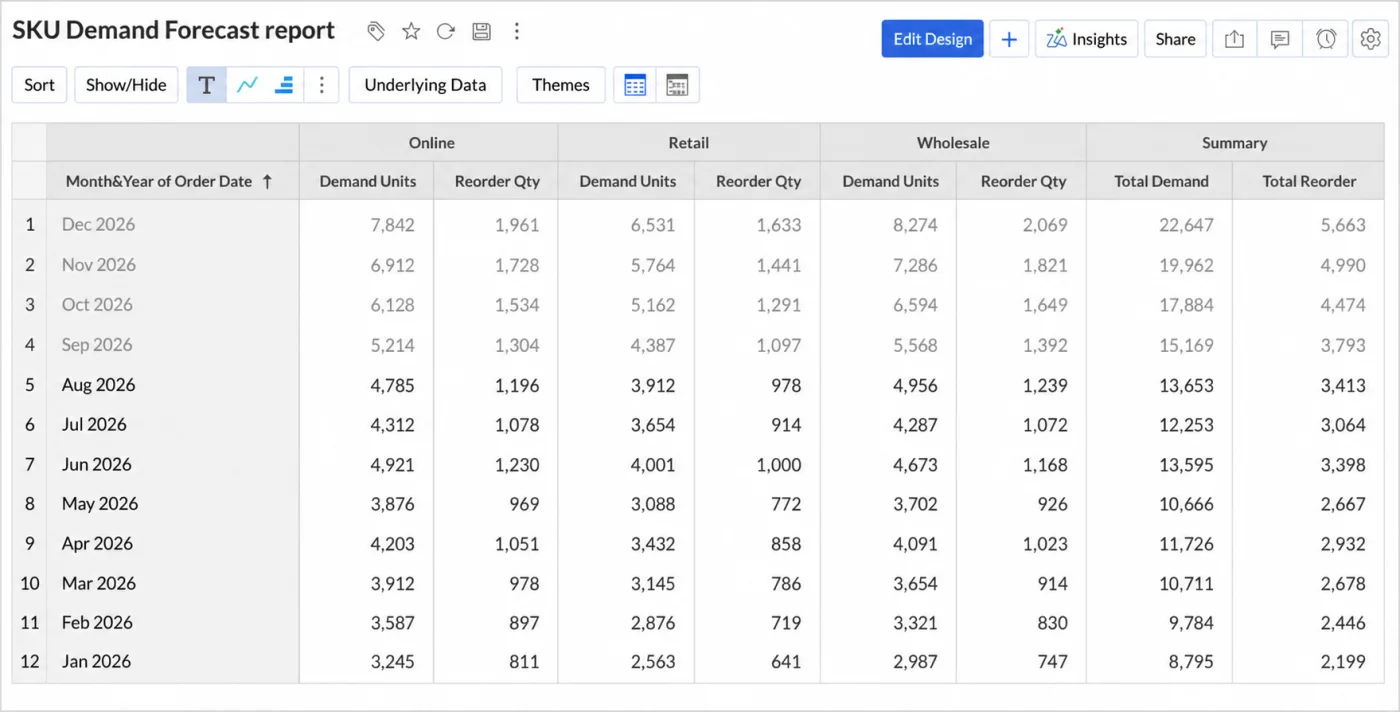Click the plus button next to Edit Design
Viewport: 1400px width, 712px height.
click(x=1009, y=39)
